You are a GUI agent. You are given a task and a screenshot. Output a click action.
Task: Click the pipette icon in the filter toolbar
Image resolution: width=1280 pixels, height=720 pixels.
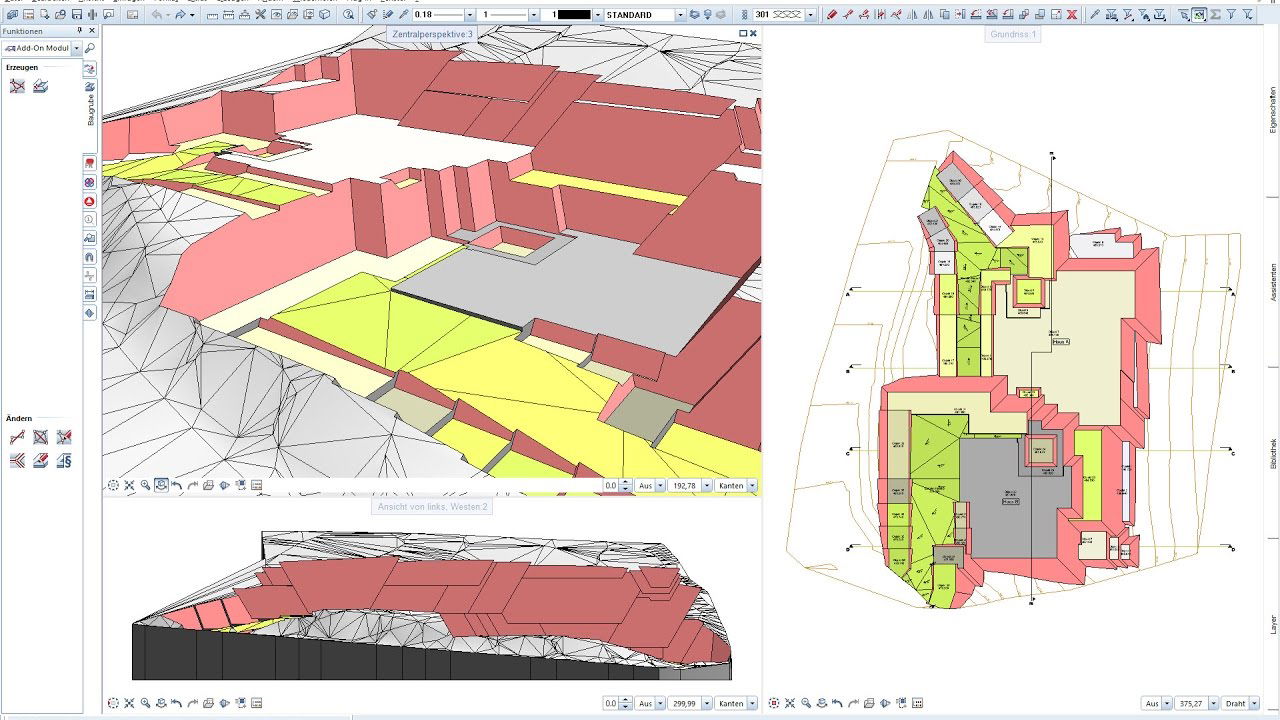1094,15
